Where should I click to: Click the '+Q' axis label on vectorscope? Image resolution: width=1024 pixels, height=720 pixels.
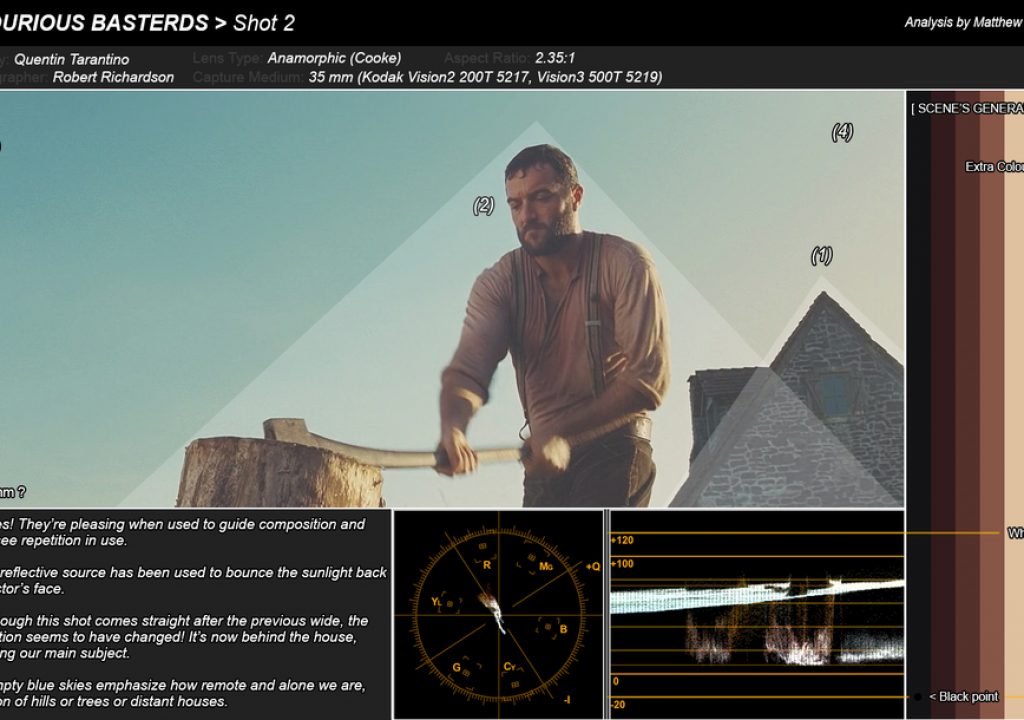pyautogui.click(x=592, y=566)
